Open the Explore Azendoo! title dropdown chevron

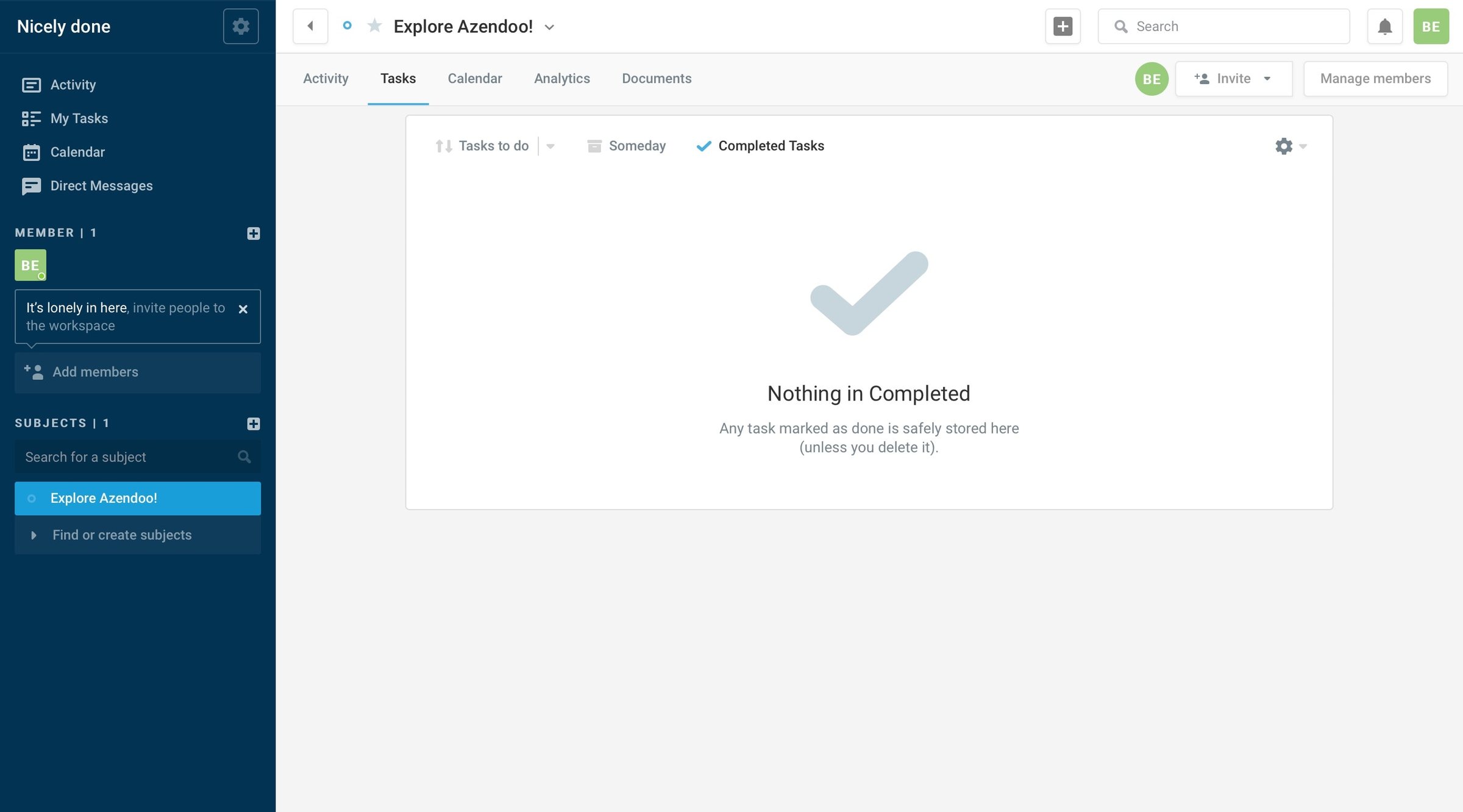[549, 27]
